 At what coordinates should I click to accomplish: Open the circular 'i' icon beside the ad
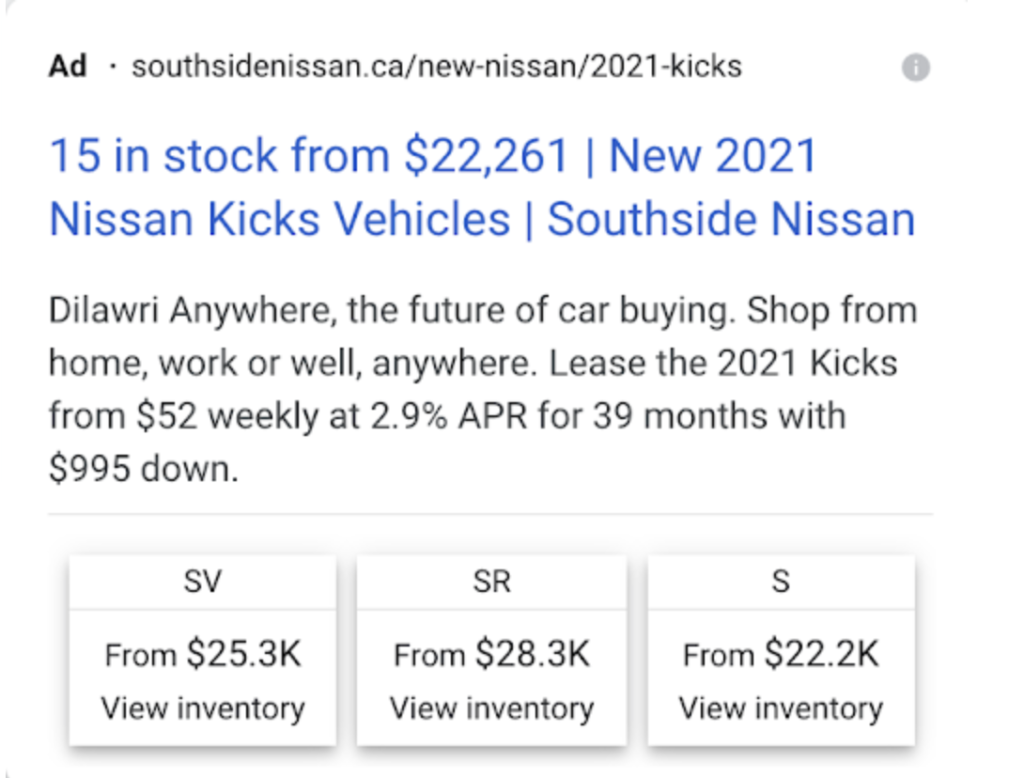pyautogui.click(x=918, y=68)
